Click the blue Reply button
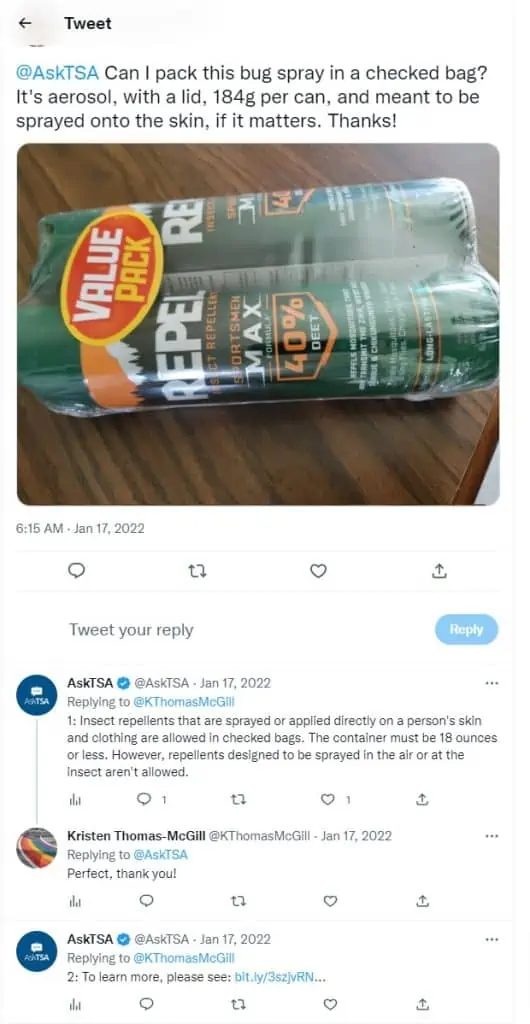The image size is (530, 1024). [466, 630]
